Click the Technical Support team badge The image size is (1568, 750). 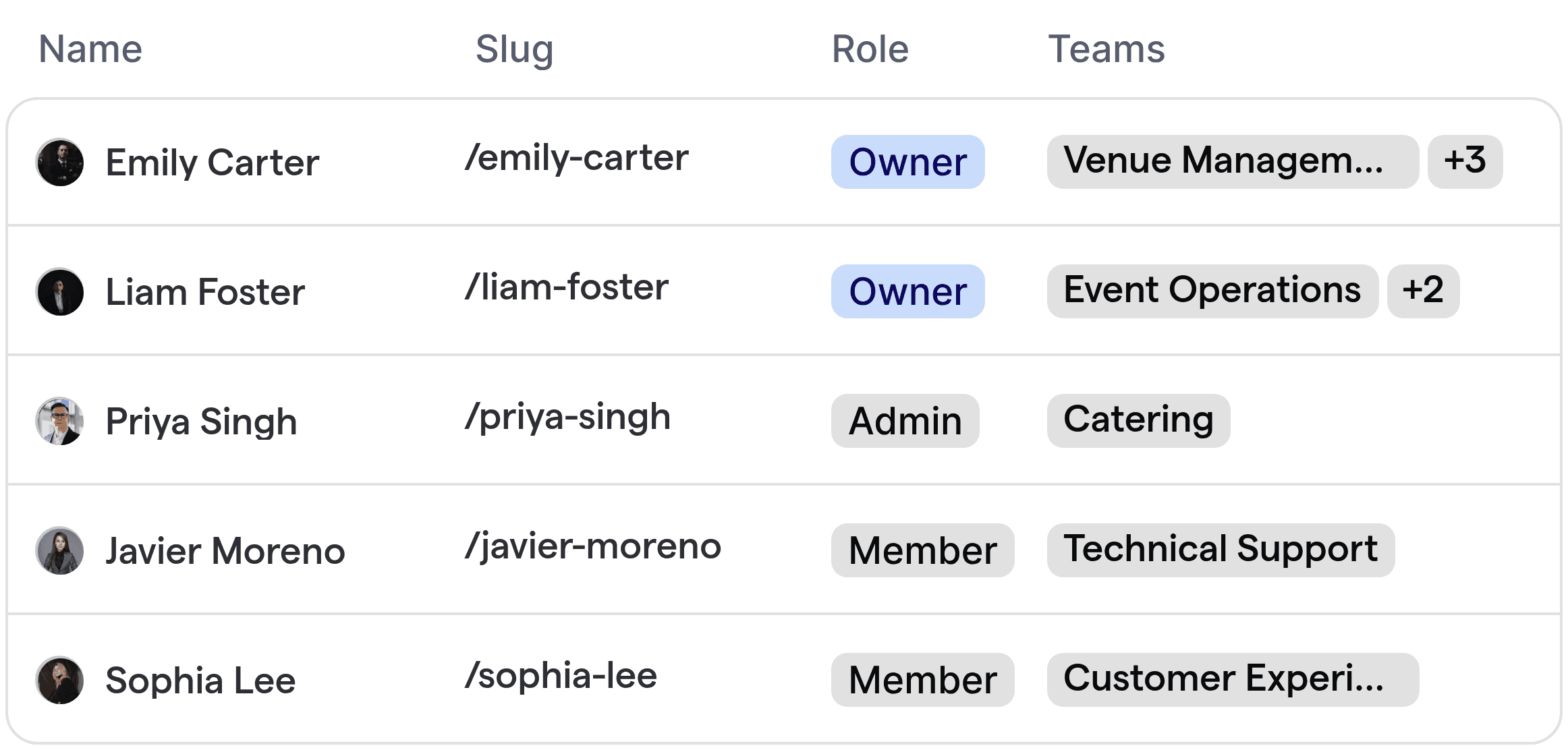pos(1222,550)
